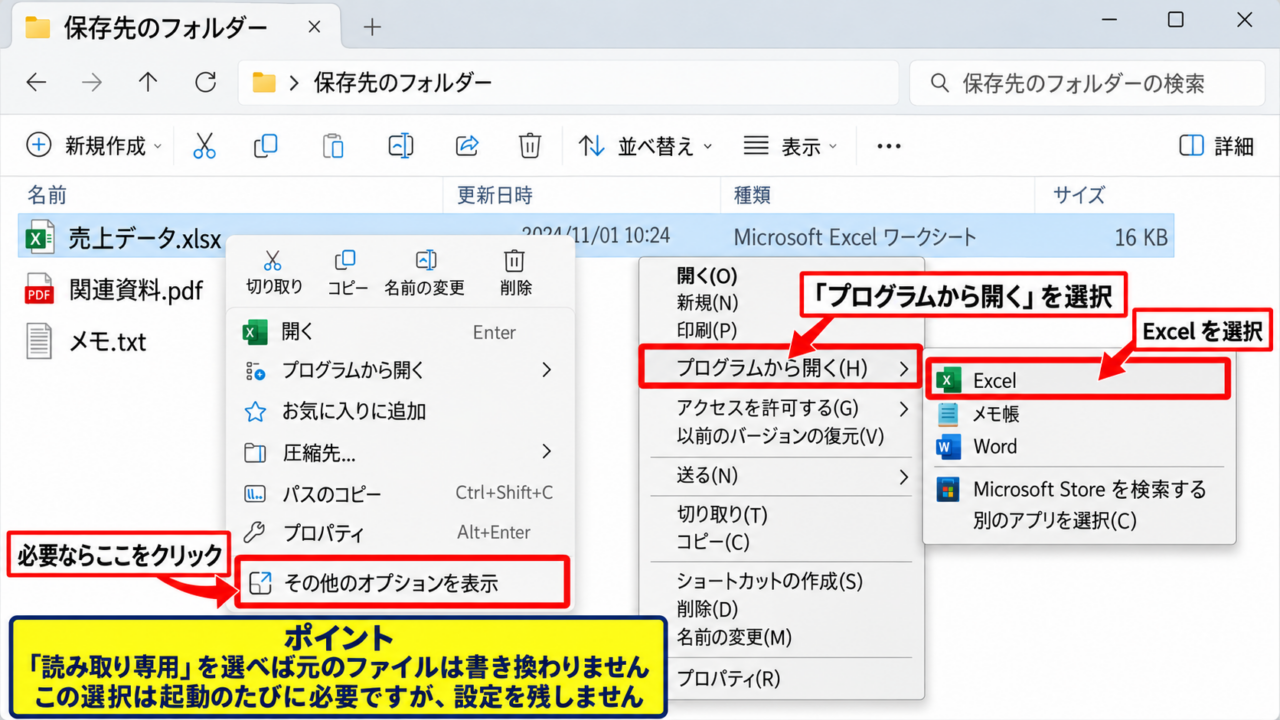The width and height of the screenshot is (1280, 720).
Task: Go forward with the right arrow button
Action: (x=92, y=82)
